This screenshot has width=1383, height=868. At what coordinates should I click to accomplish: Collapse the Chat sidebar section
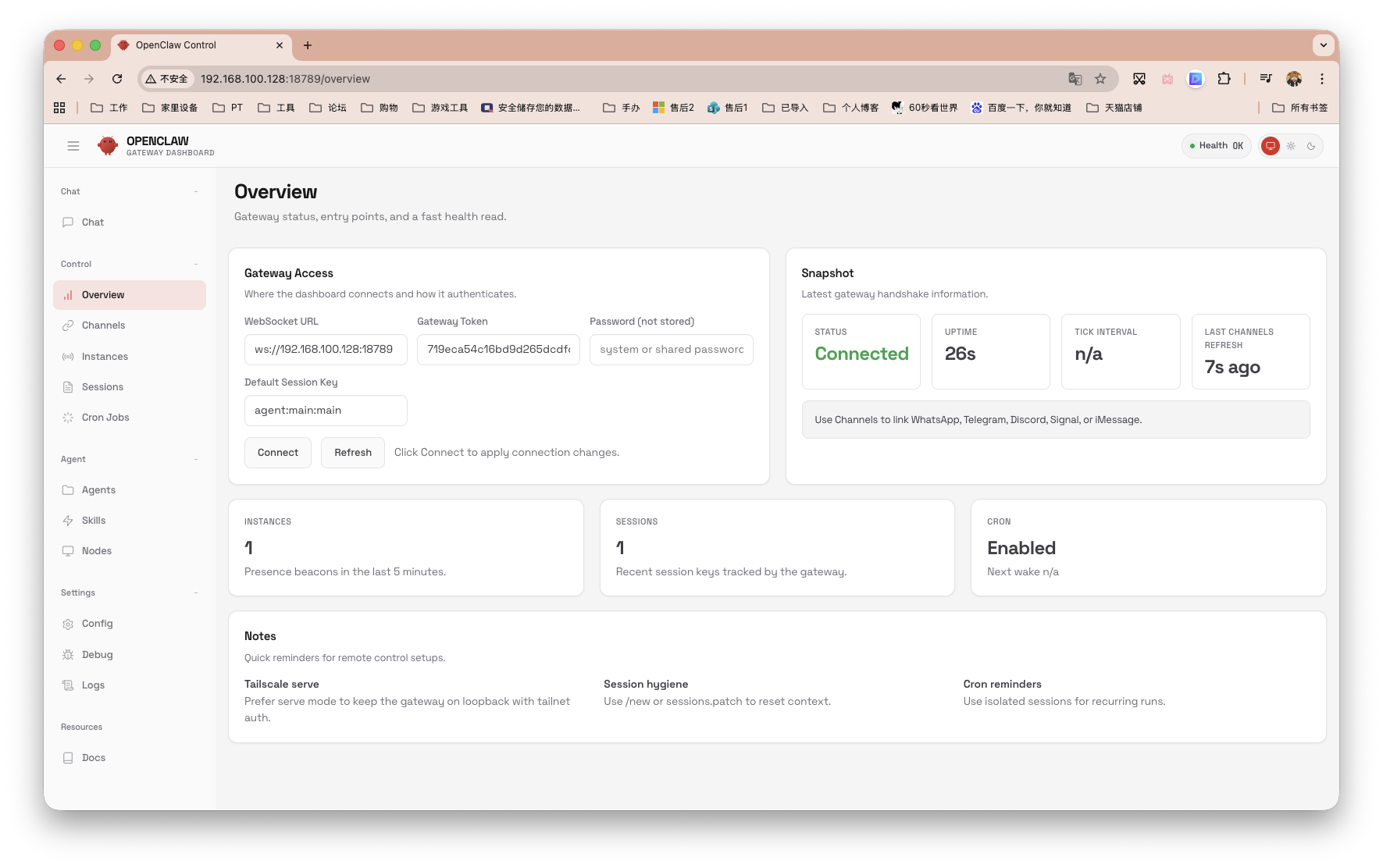(196, 191)
